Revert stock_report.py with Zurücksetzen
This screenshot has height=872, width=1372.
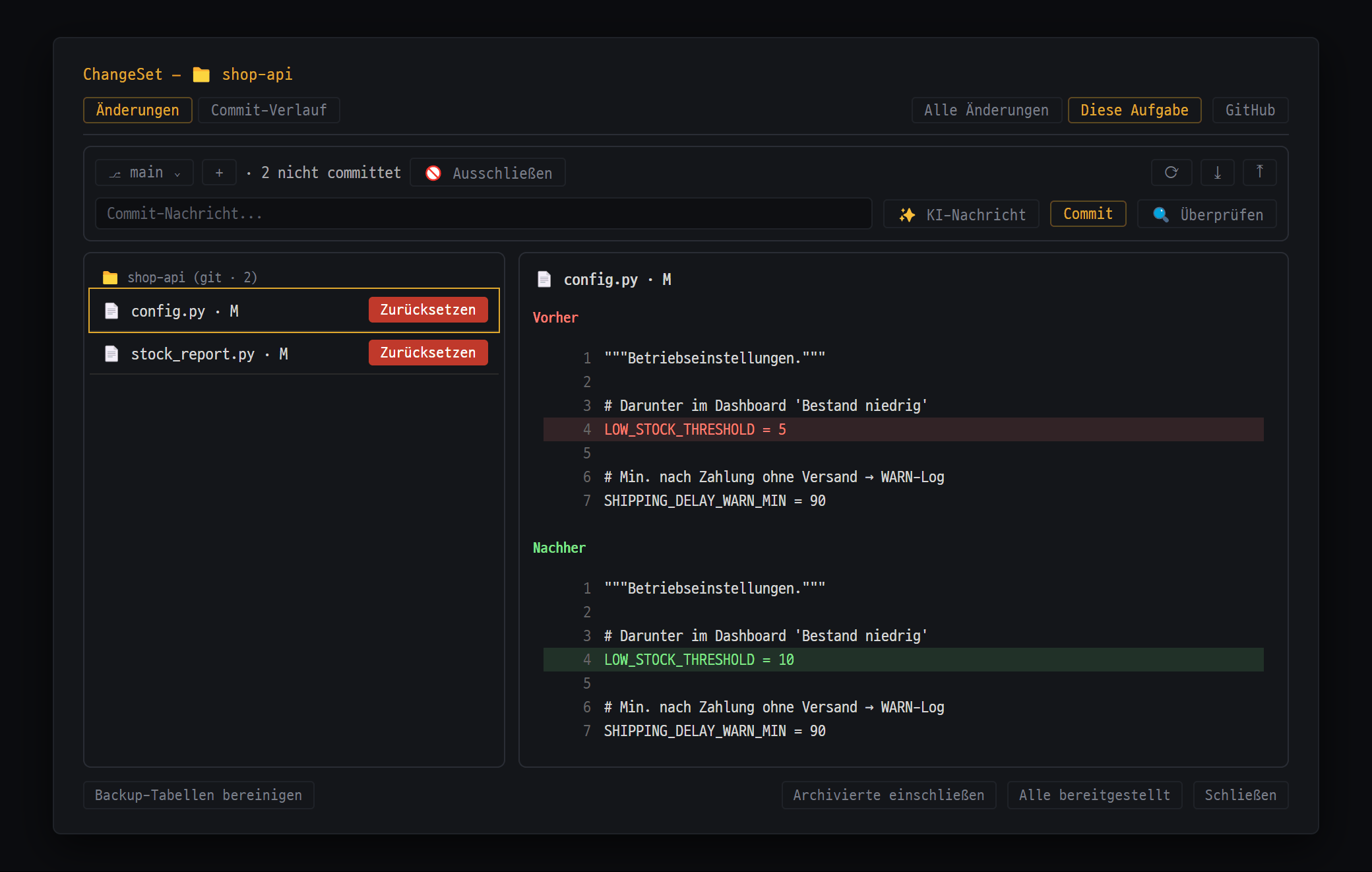[428, 353]
